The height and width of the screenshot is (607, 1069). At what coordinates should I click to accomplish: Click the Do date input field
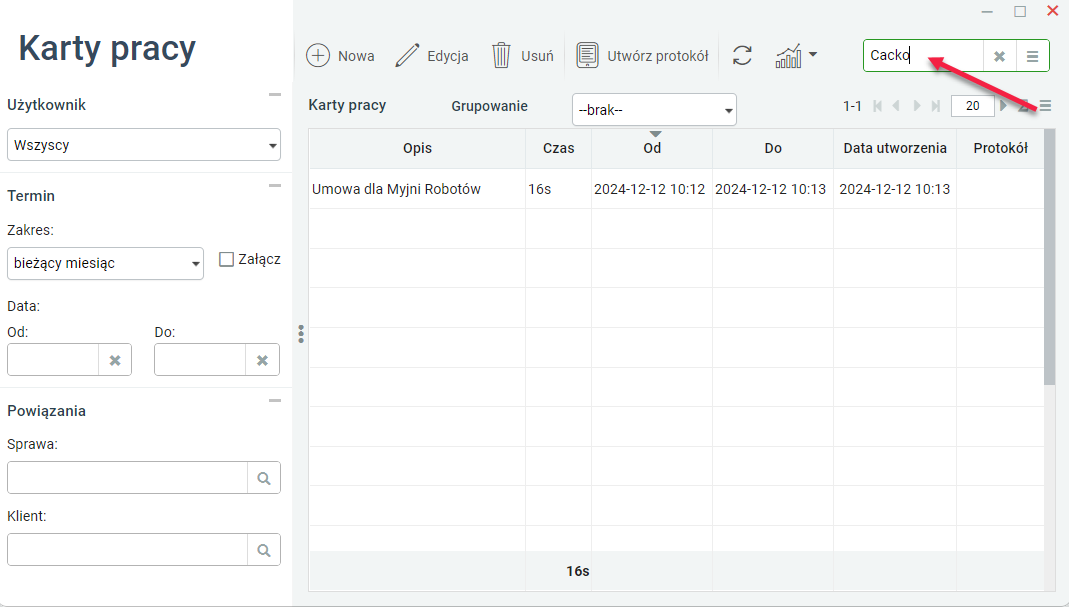[x=200, y=359]
